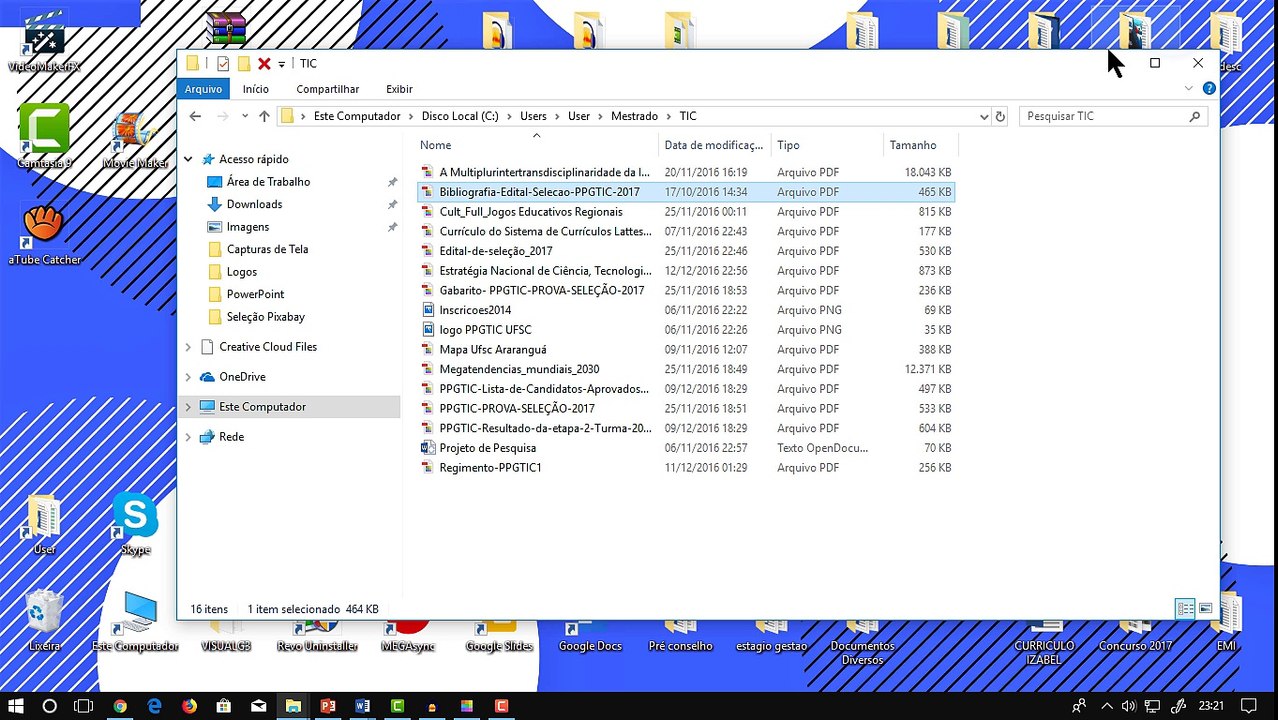Expand Creative Cloud Files in navigation pane
1278x720 pixels.
coord(188,347)
